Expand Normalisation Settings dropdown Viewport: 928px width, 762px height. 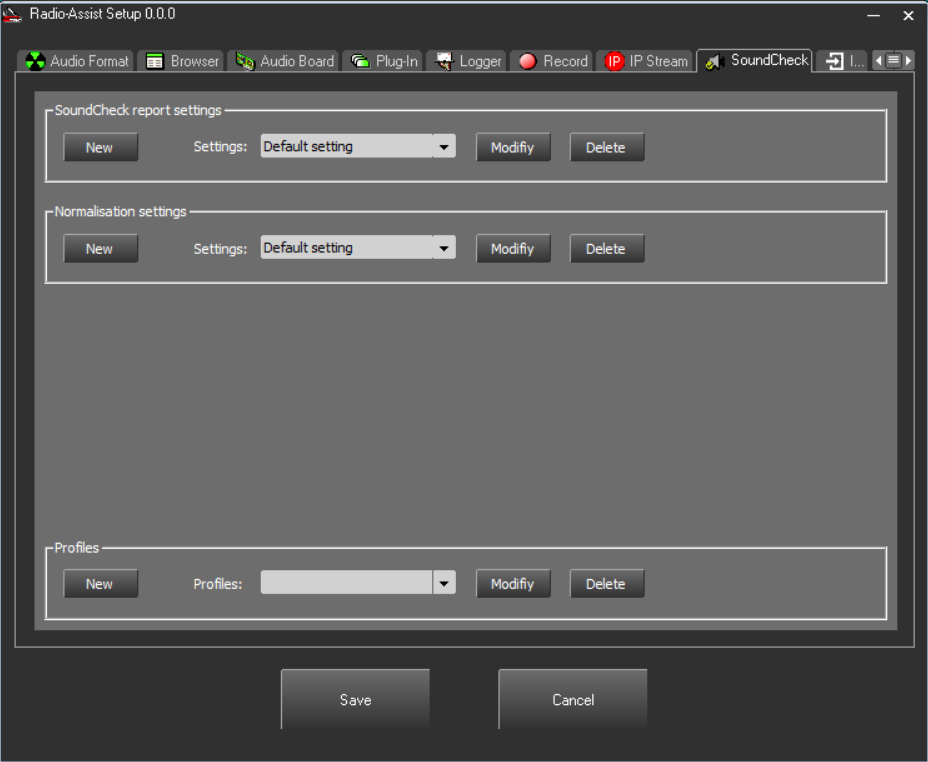pyautogui.click(x=443, y=248)
